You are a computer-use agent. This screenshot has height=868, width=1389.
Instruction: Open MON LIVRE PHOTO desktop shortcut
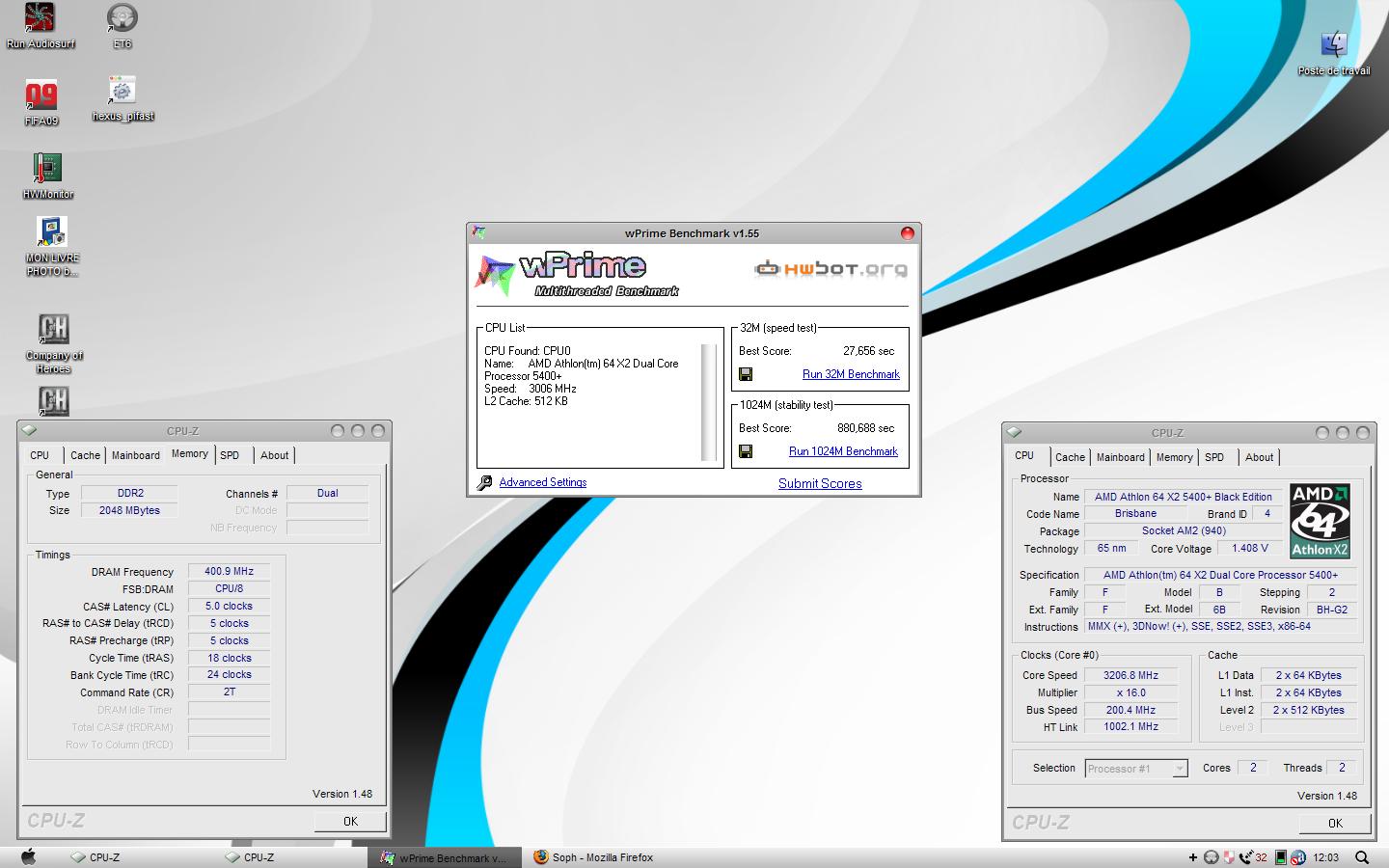click(x=52, y=247)
